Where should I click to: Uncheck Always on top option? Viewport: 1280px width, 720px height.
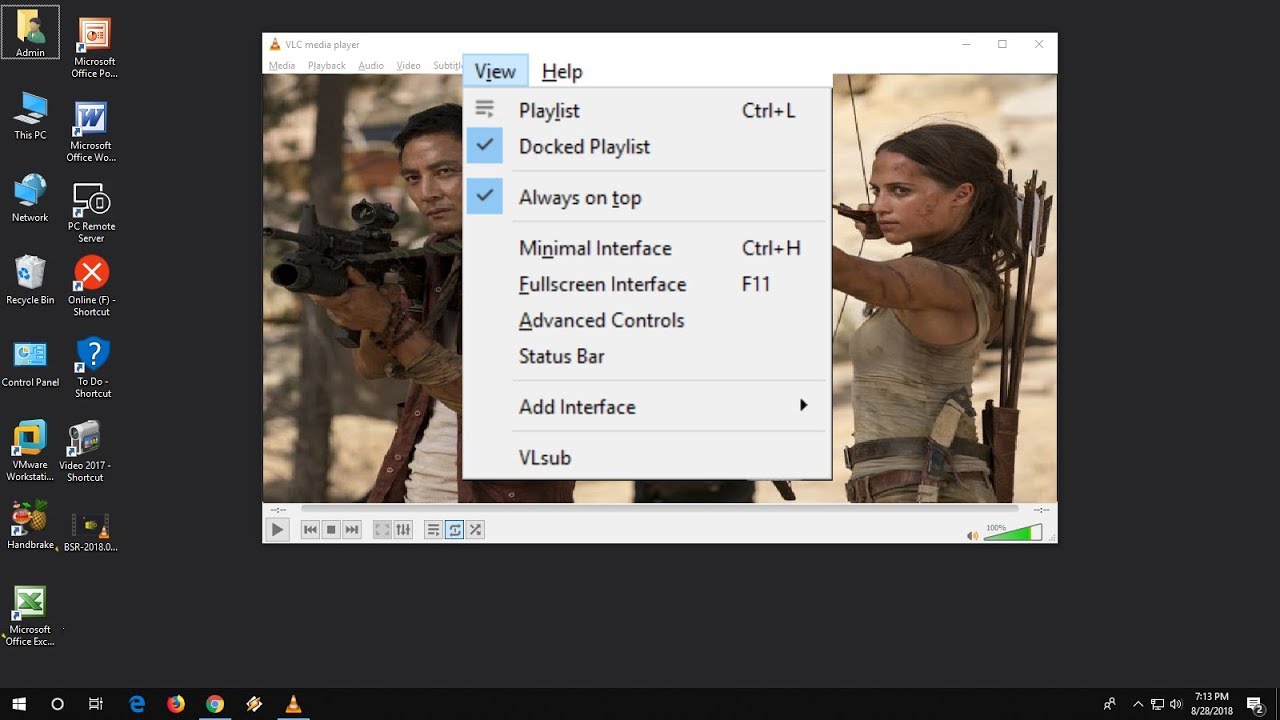click(647, 198)
